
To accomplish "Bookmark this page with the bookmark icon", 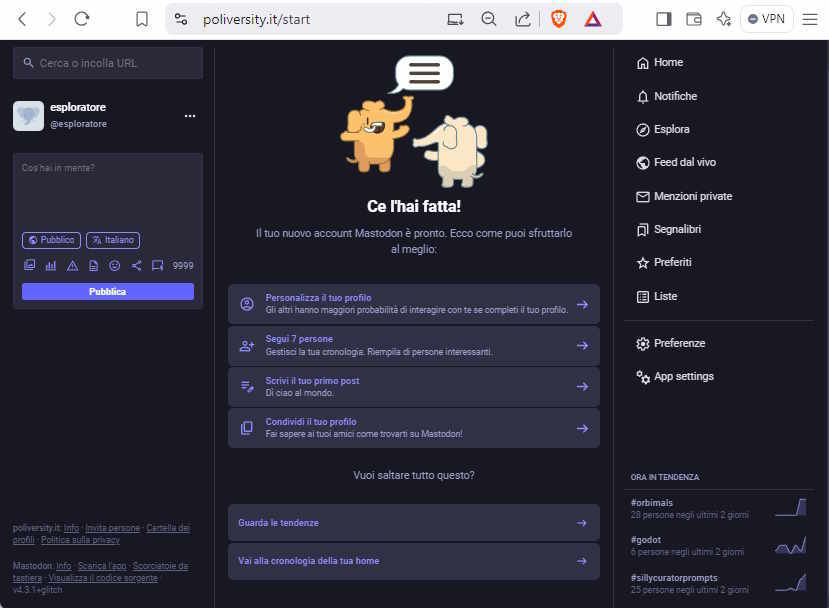I will tap(142, 20).
